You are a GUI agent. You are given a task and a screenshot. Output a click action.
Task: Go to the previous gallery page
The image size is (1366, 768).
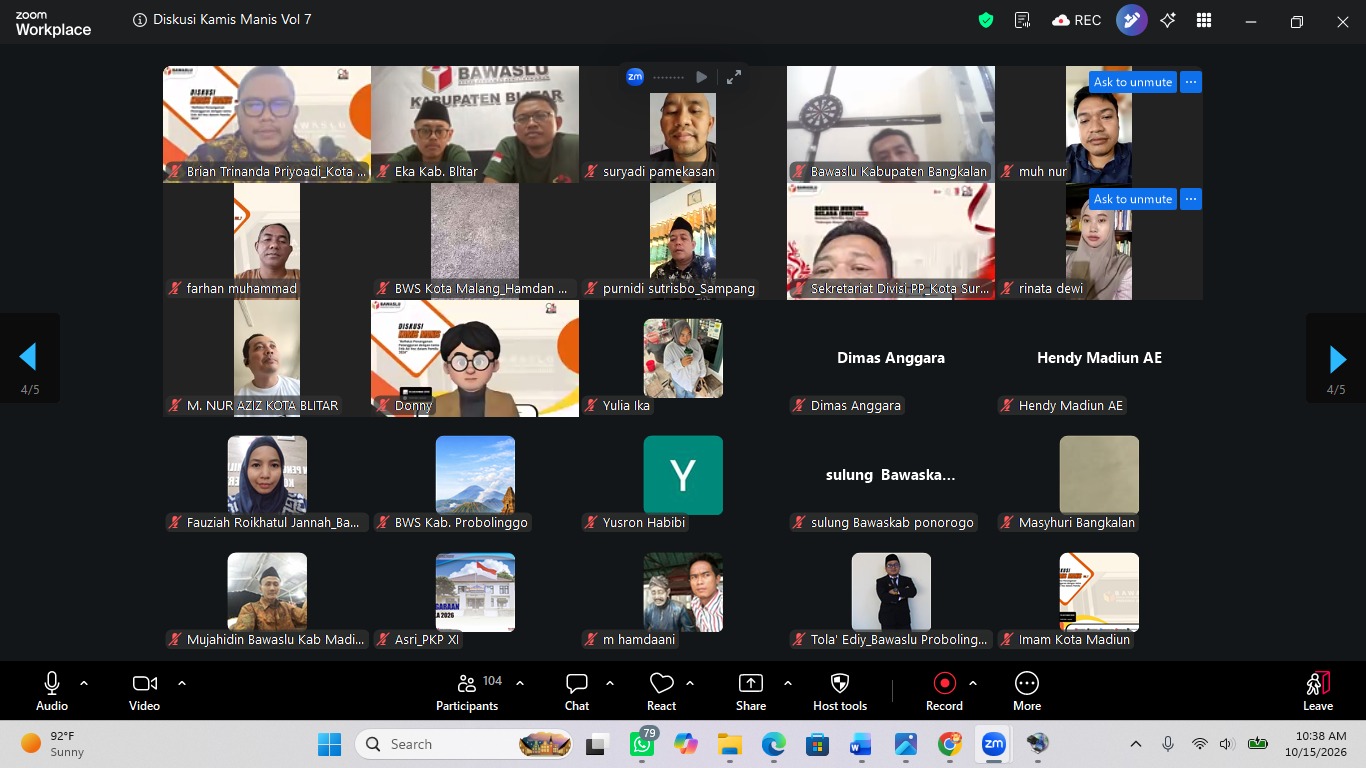tap(28, 359)
